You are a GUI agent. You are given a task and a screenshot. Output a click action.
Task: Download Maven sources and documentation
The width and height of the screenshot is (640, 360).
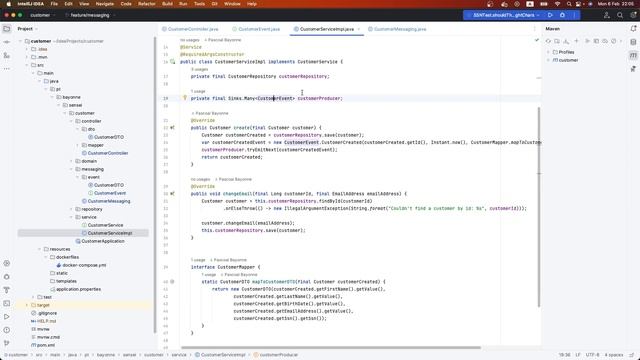(x=566, y=41)
